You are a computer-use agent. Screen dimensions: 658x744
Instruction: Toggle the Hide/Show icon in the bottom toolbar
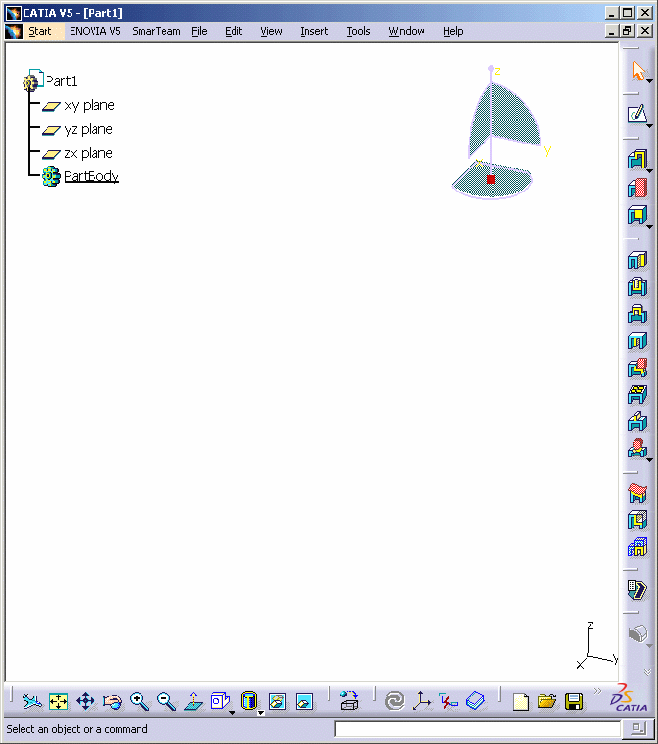tap(278, 702)
